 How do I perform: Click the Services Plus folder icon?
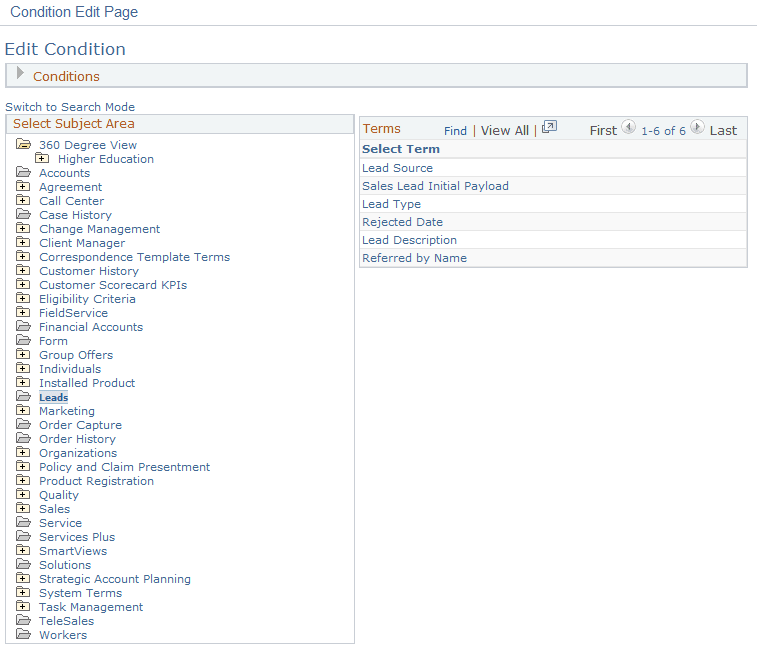[x=23, y=536]
